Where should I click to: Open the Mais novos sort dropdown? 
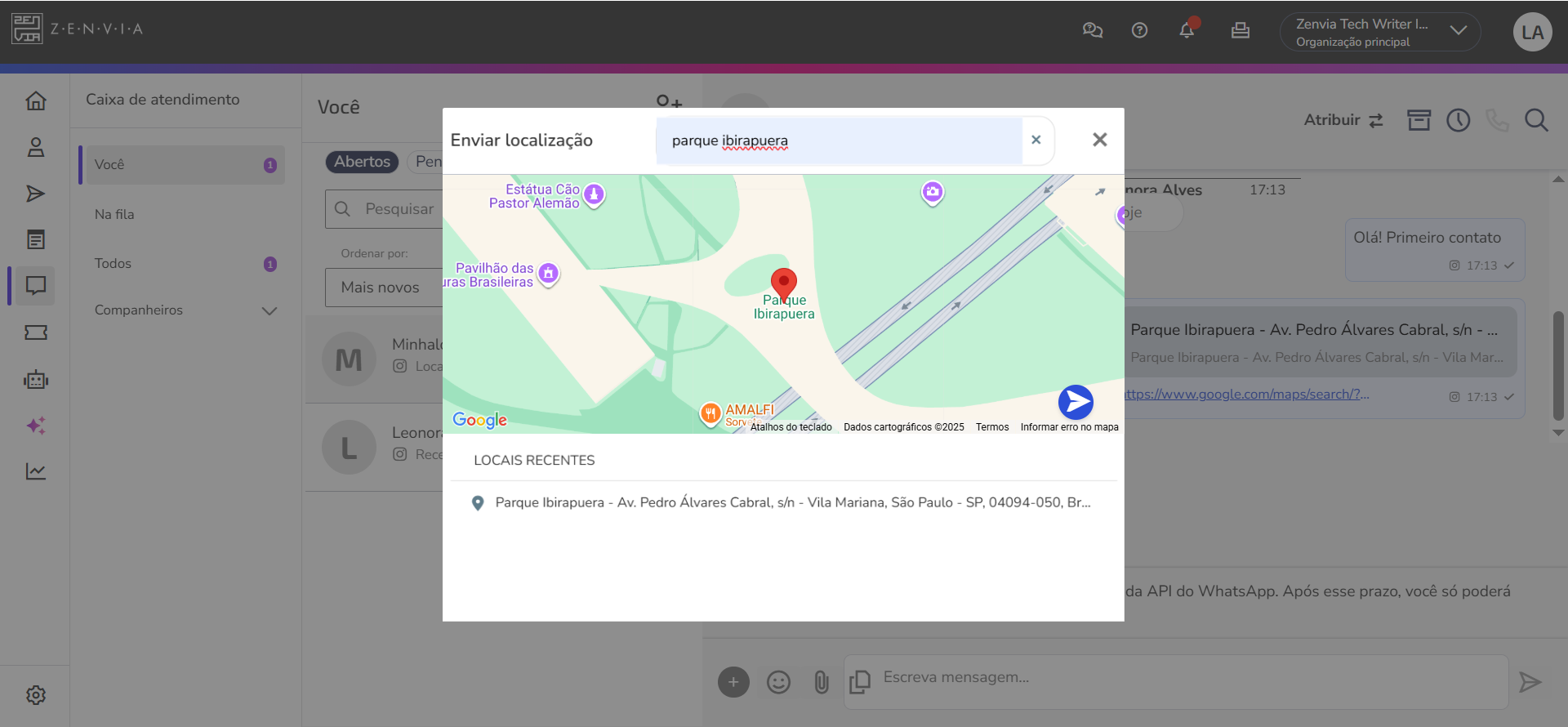point(384,288)
